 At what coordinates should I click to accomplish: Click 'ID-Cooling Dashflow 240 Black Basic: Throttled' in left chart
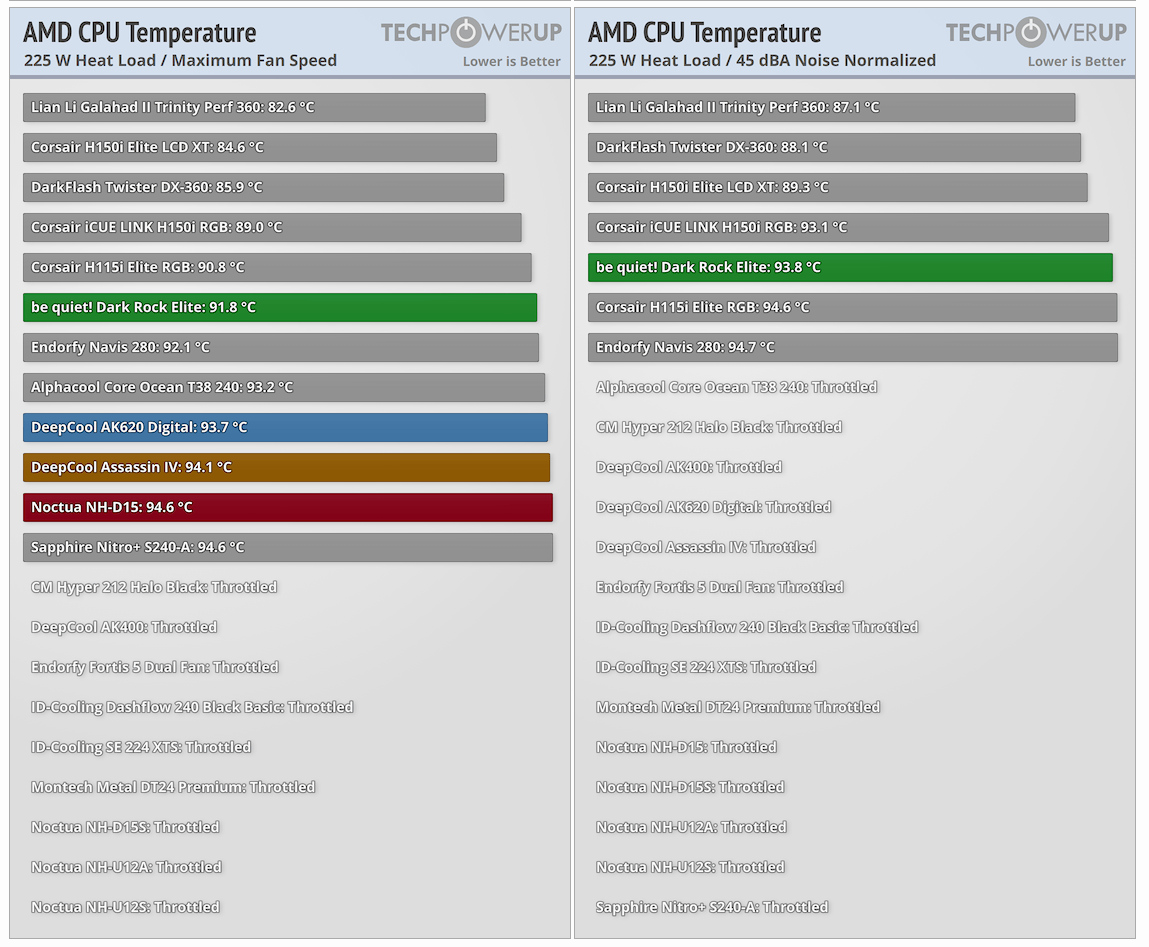192,707
